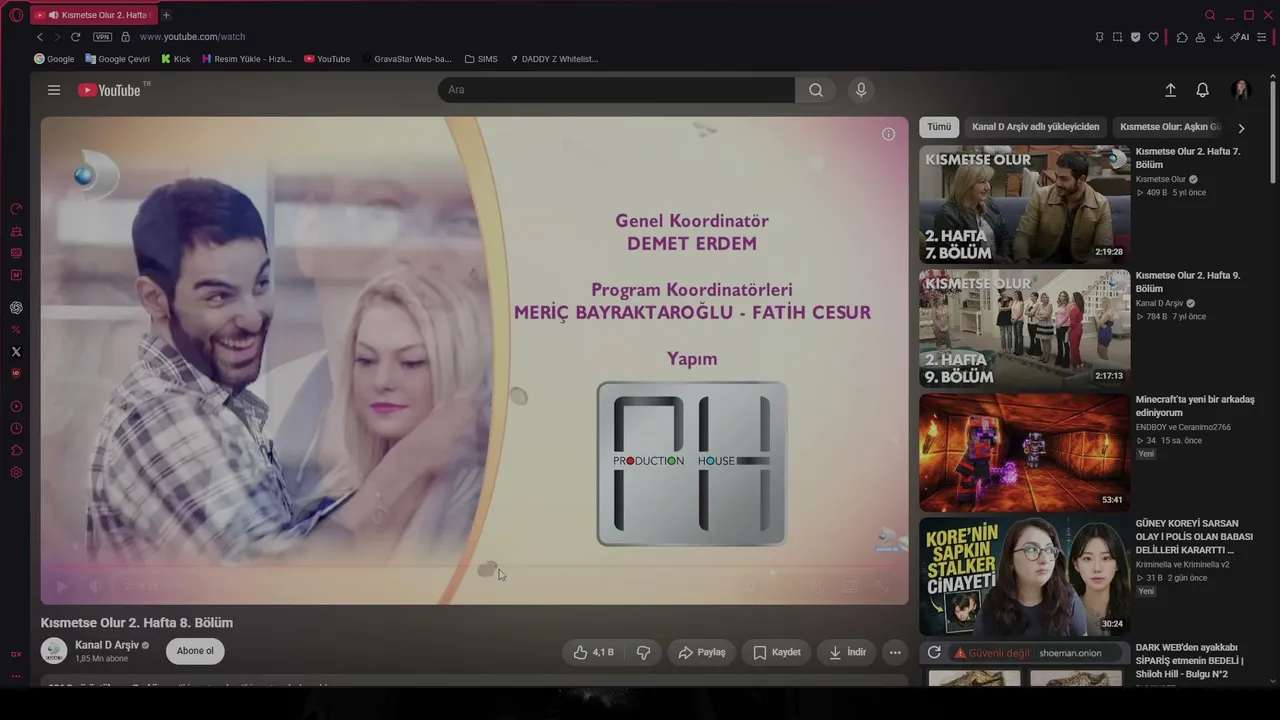1280x720 pixels.
Task: Click the browser search magnifier icon
Action: pos(1210,15)
